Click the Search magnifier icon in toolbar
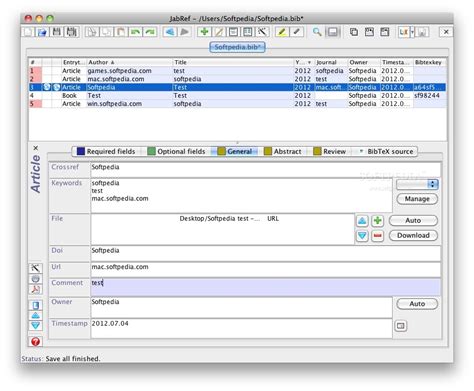Viewport: 474px width, 391px height. coord(317,32)
